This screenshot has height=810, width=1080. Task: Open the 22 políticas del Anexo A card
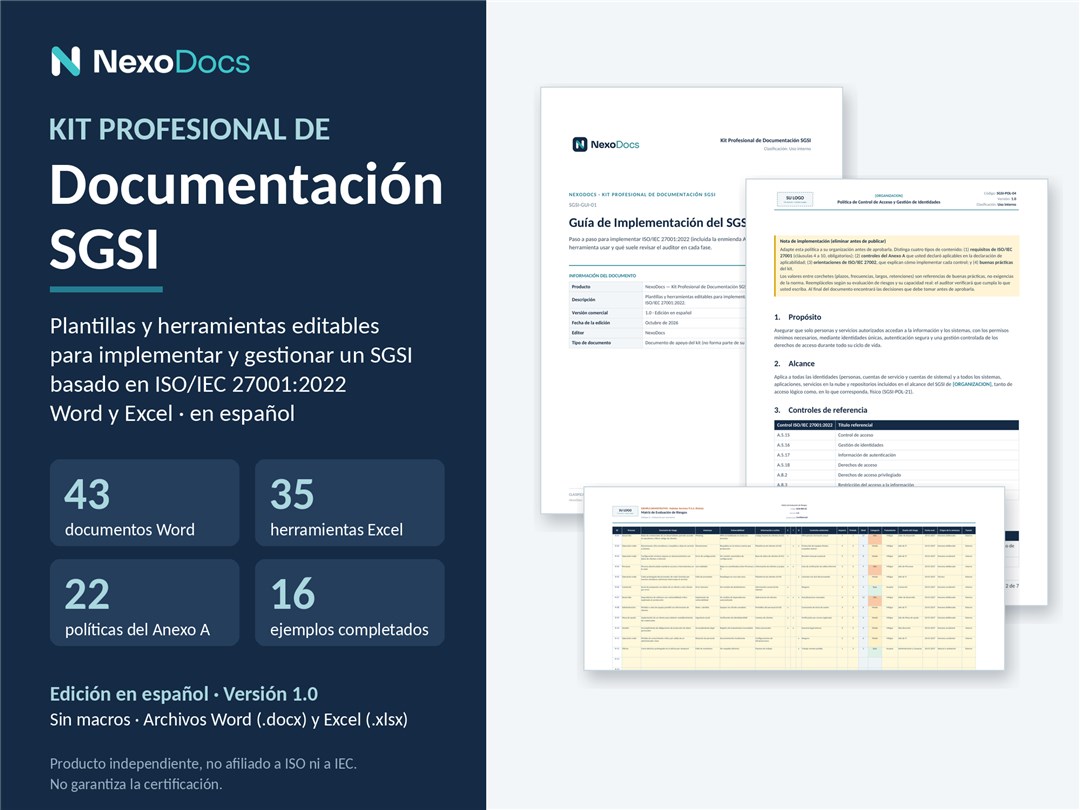pos(145,603)
